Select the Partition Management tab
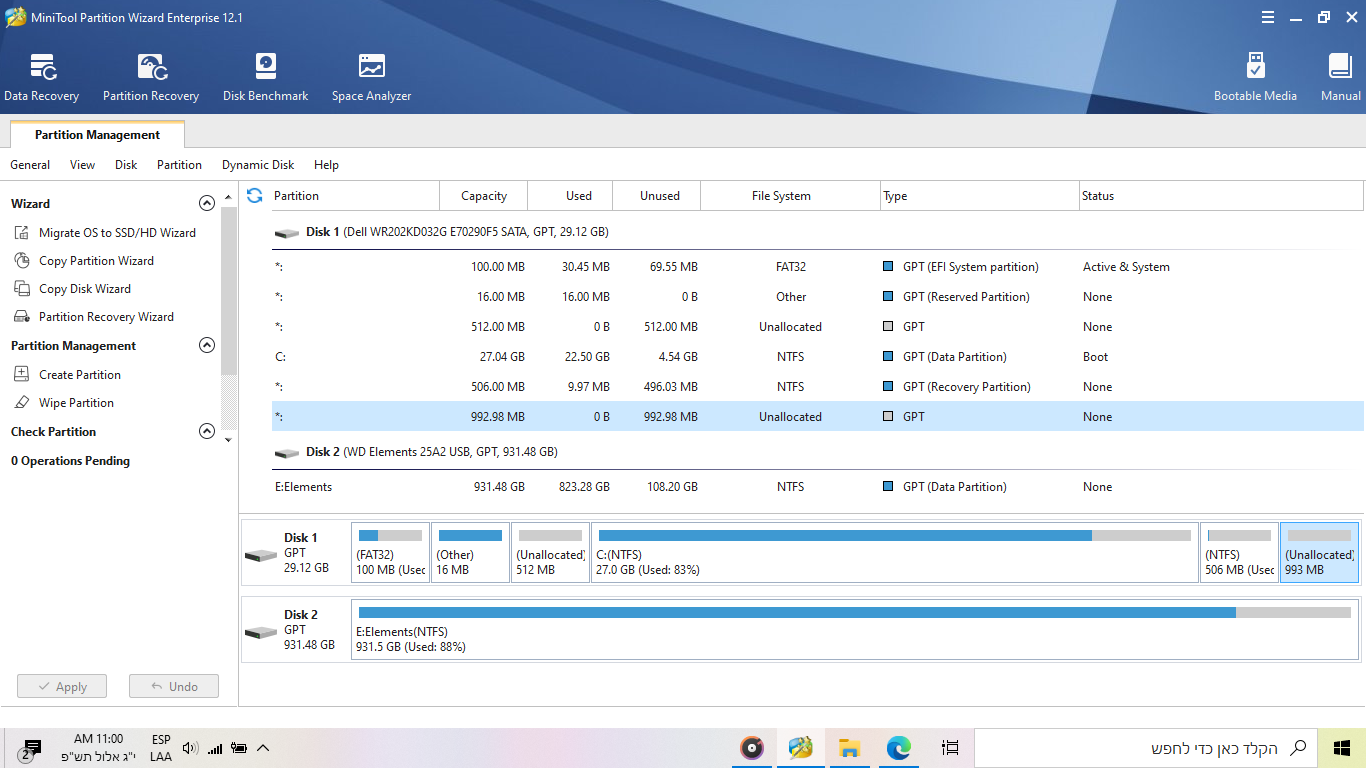This screenshot has height=768, width=1366. [x=97, y=135]
